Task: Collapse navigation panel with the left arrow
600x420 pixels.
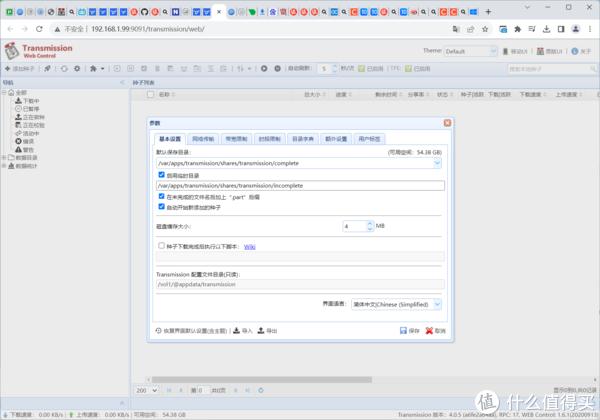Action: (x=122, y=82)
